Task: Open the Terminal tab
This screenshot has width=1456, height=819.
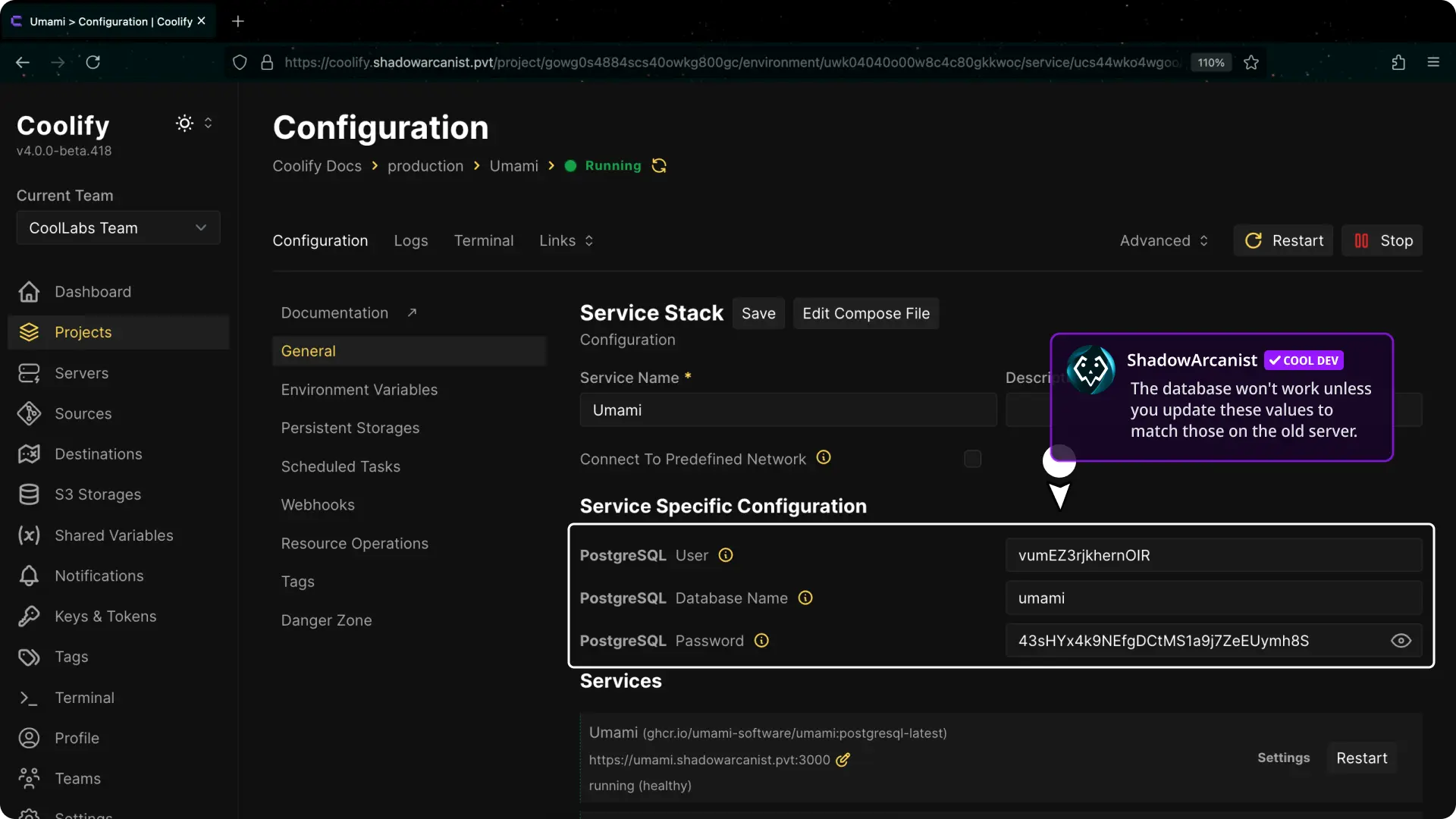Action: click(x=484, y=240)
